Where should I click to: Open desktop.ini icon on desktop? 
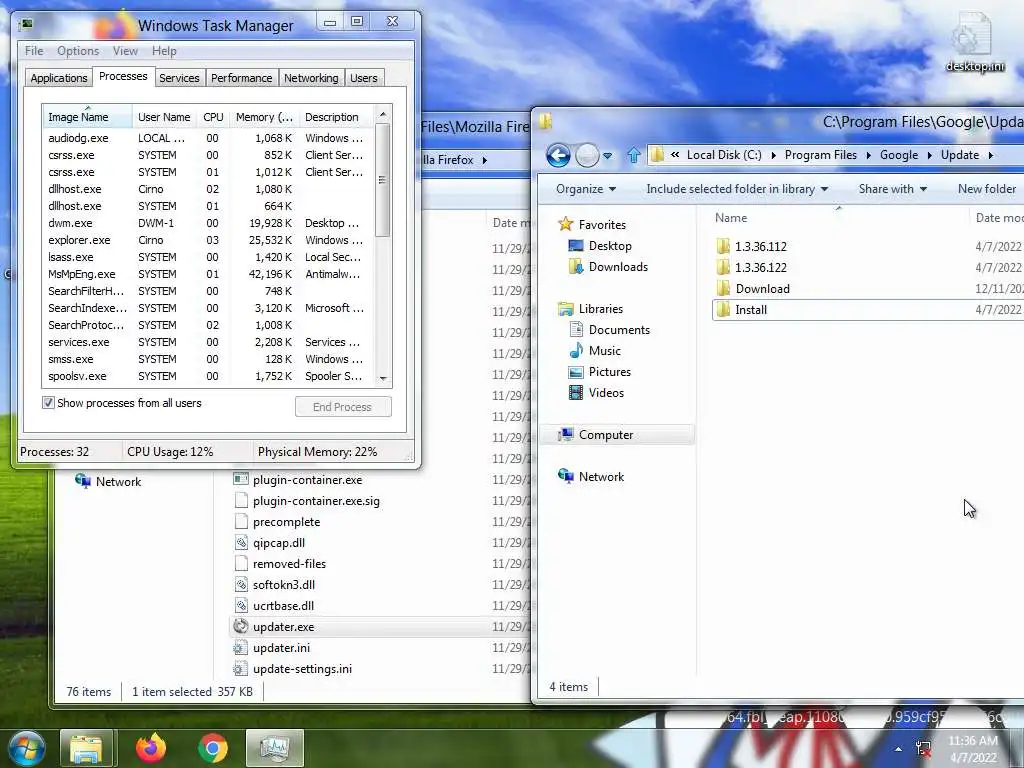click(x=974, y=42)
